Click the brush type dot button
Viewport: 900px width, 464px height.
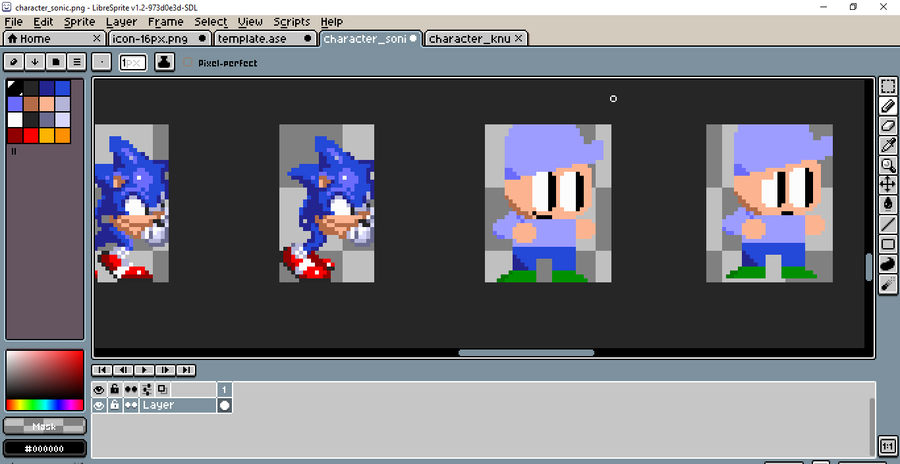click(102, 61)
